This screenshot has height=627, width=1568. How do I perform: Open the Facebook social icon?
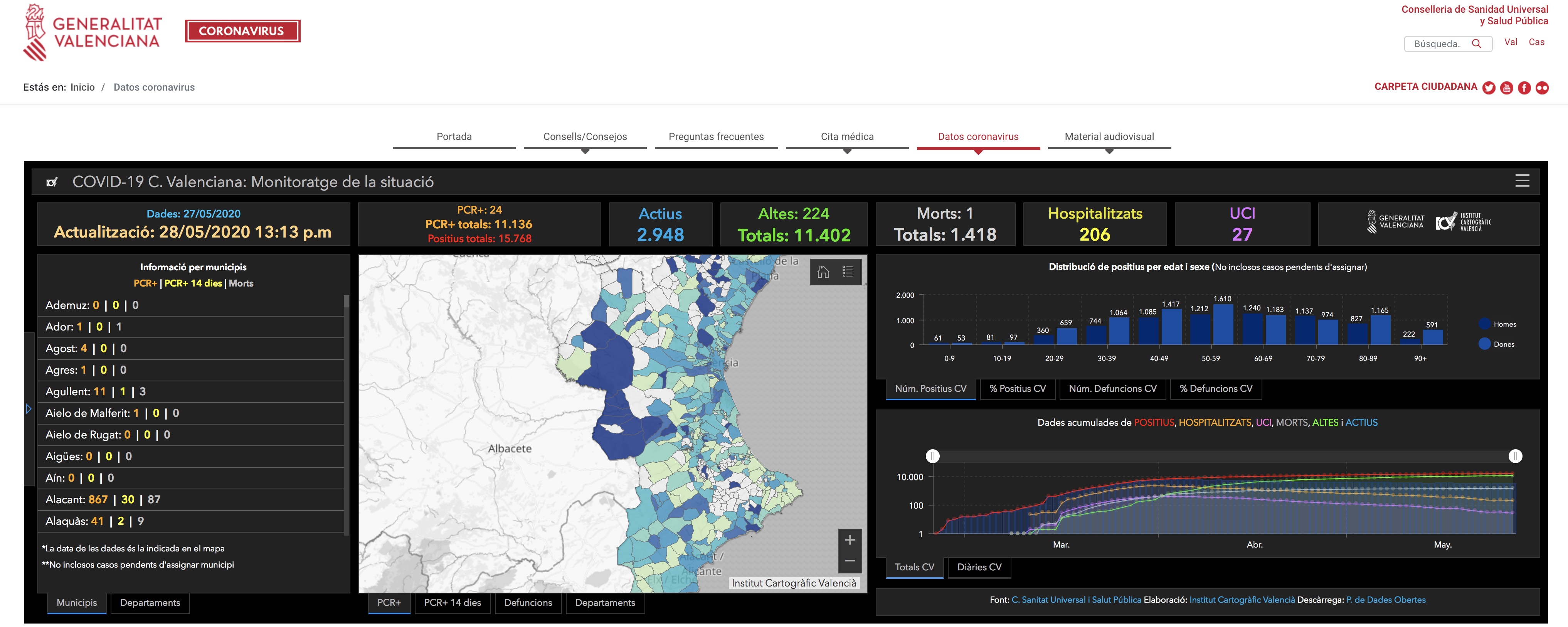click(1524, 88)
